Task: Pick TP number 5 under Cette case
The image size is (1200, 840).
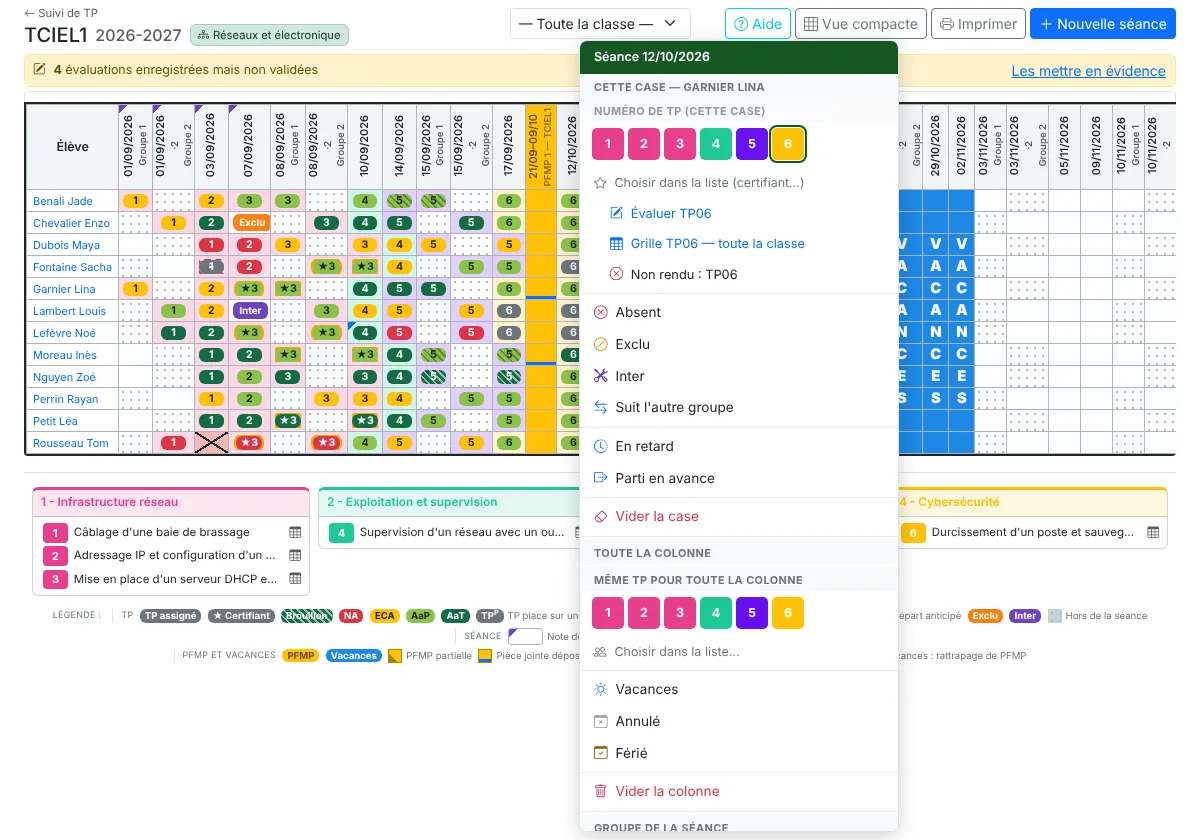Action: (752, 144)
